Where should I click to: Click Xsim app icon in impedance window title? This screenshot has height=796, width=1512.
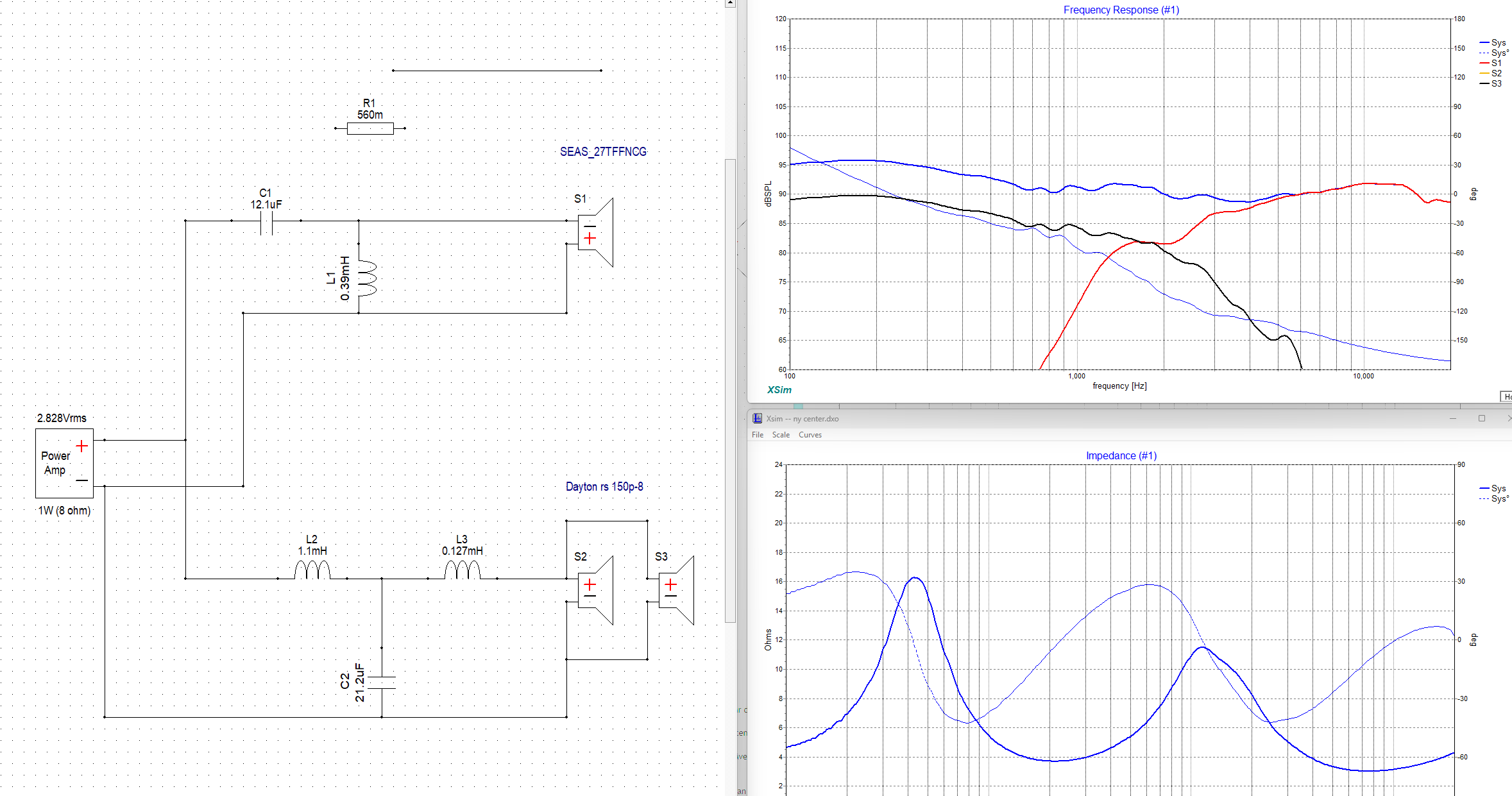coord(757,418)
